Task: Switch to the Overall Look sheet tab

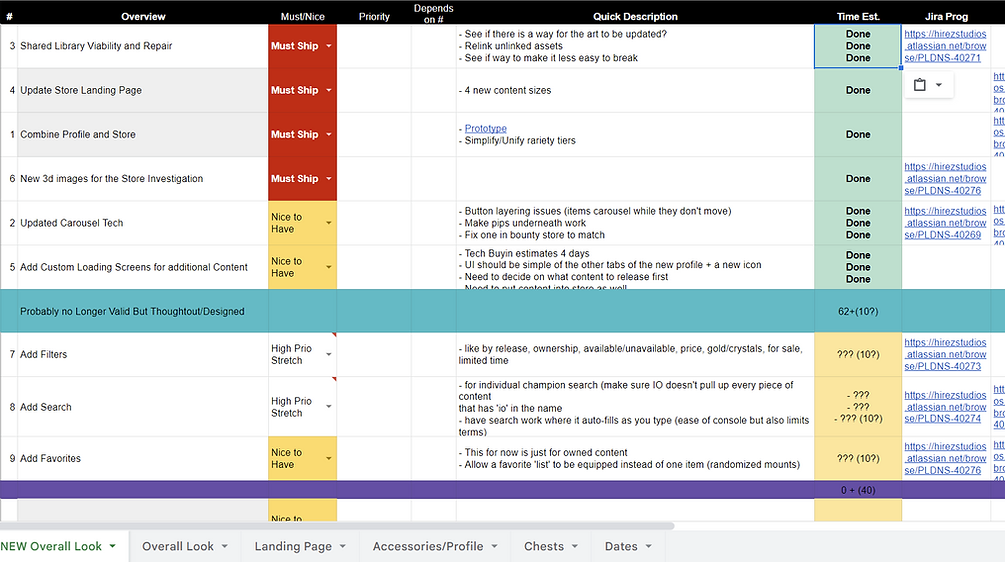Action: 178,547
